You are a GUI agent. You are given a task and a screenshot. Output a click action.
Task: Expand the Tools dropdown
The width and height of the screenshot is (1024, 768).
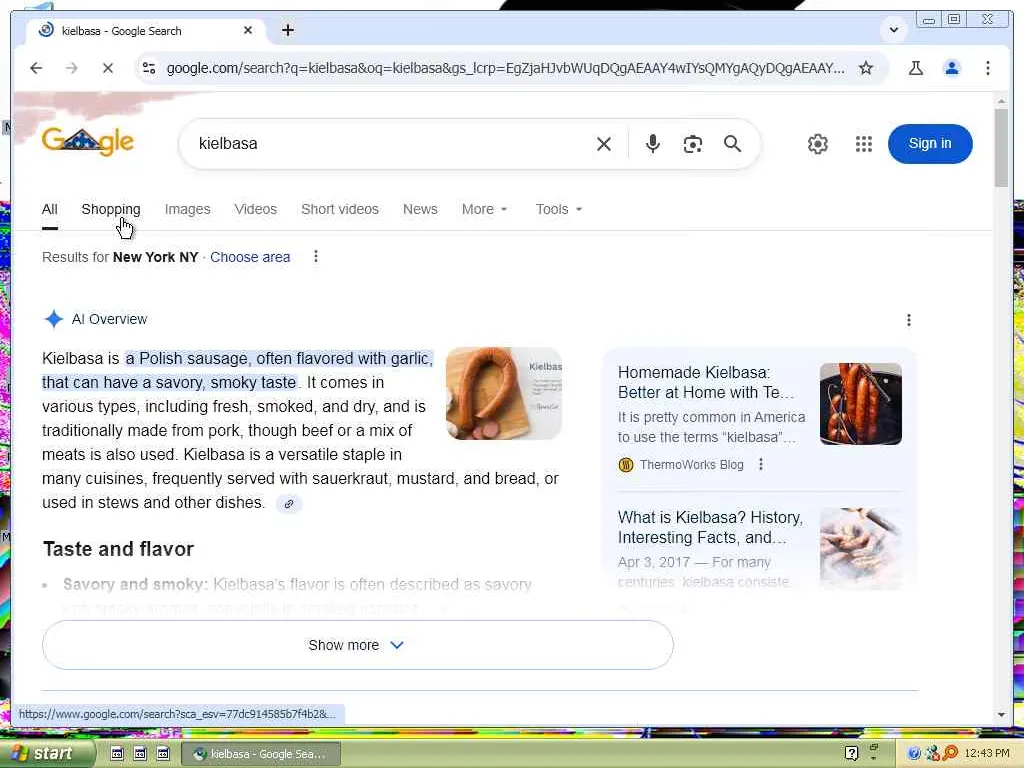pos(559,210)
